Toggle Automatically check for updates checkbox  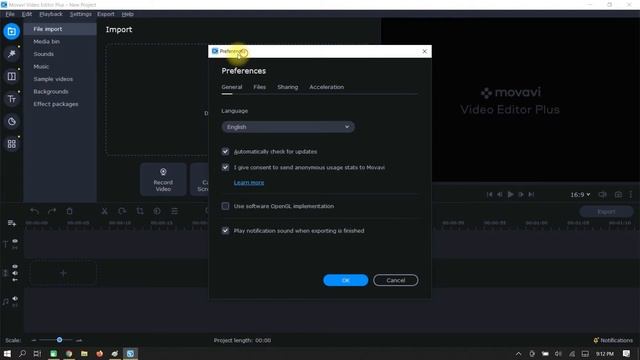coord(225,151)
